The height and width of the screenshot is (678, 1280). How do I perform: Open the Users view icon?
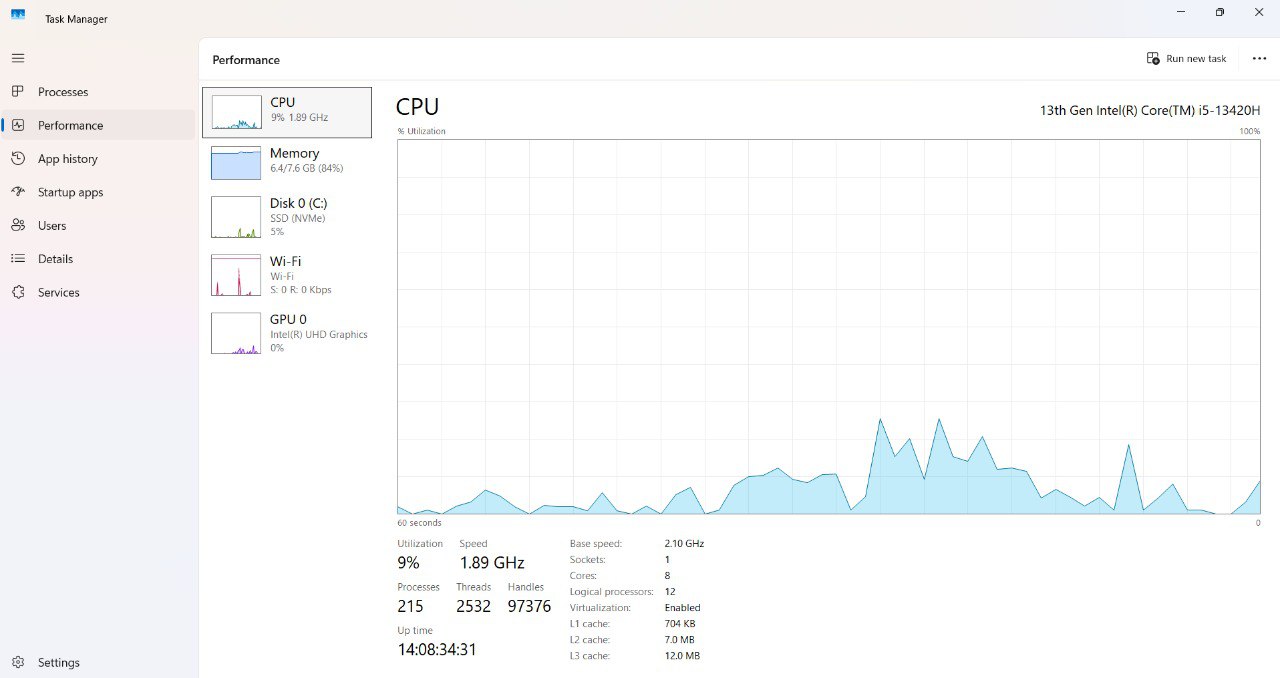click(x=18, y=225)
